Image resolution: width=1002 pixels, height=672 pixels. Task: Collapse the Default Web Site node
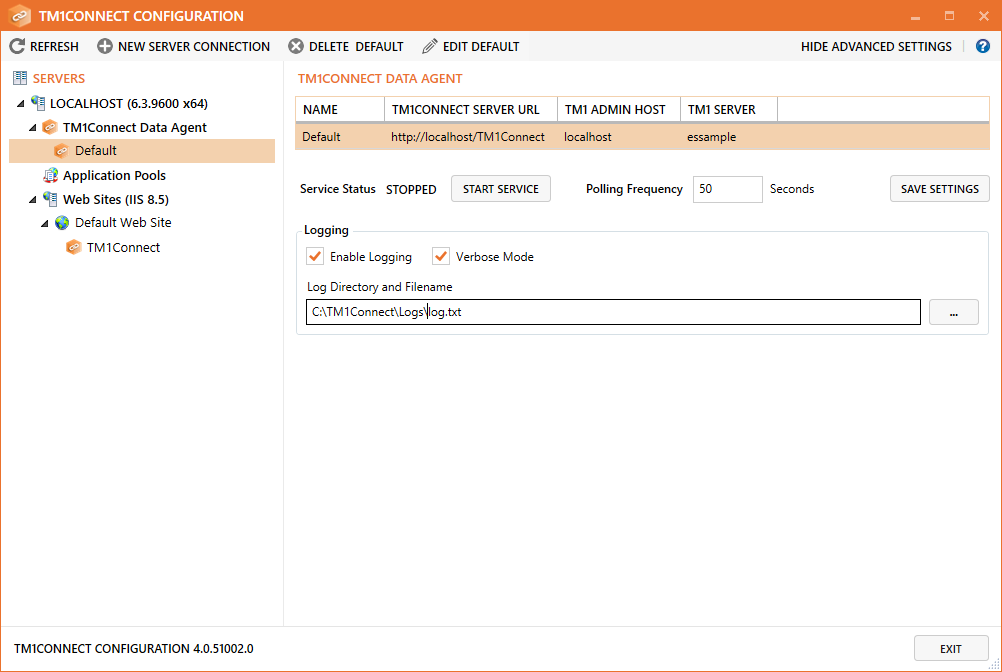pyautogui.click(x=45, y=224)
